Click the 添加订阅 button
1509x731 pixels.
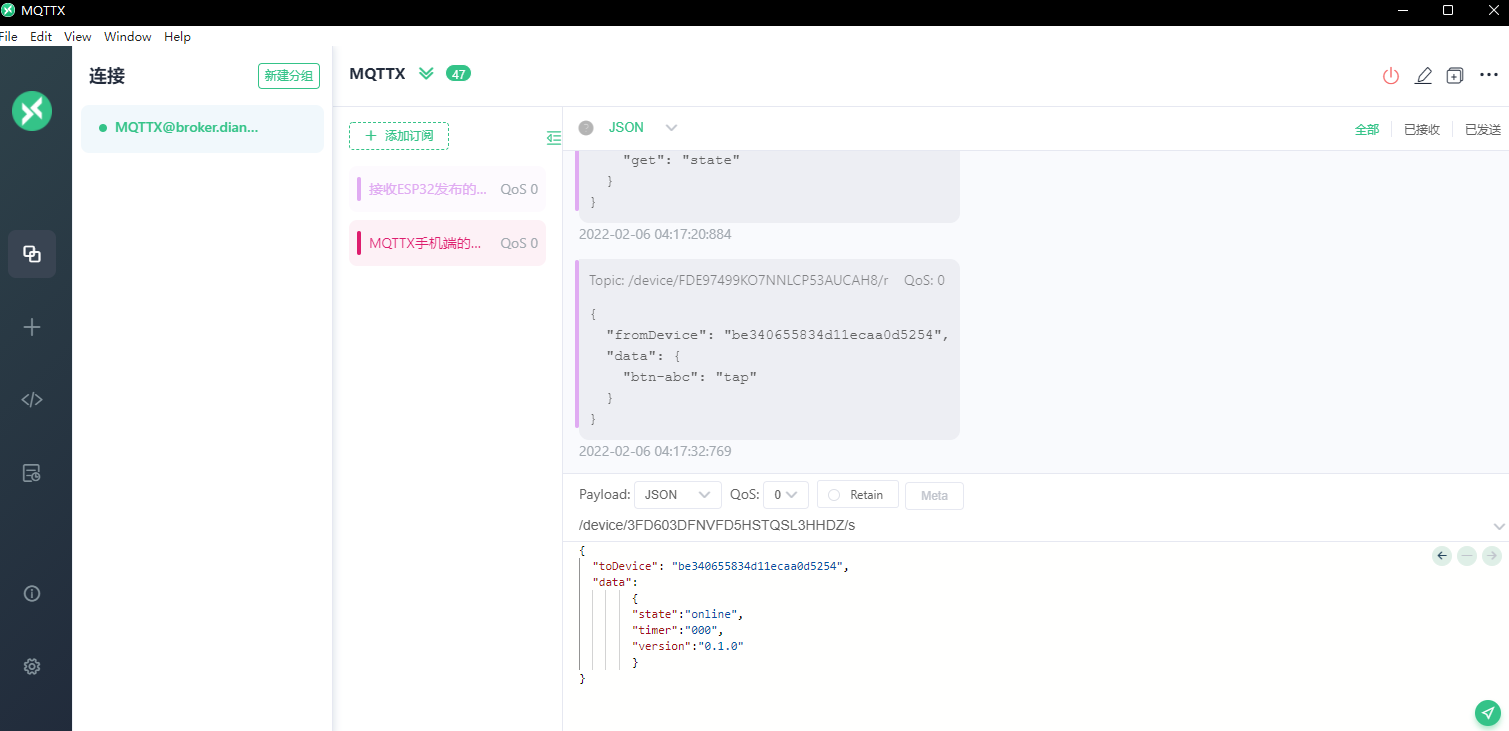398,136
